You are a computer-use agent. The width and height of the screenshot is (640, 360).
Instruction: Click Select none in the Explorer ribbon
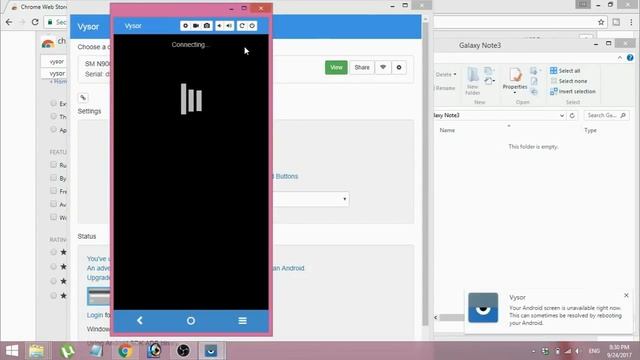coord(569,81)
